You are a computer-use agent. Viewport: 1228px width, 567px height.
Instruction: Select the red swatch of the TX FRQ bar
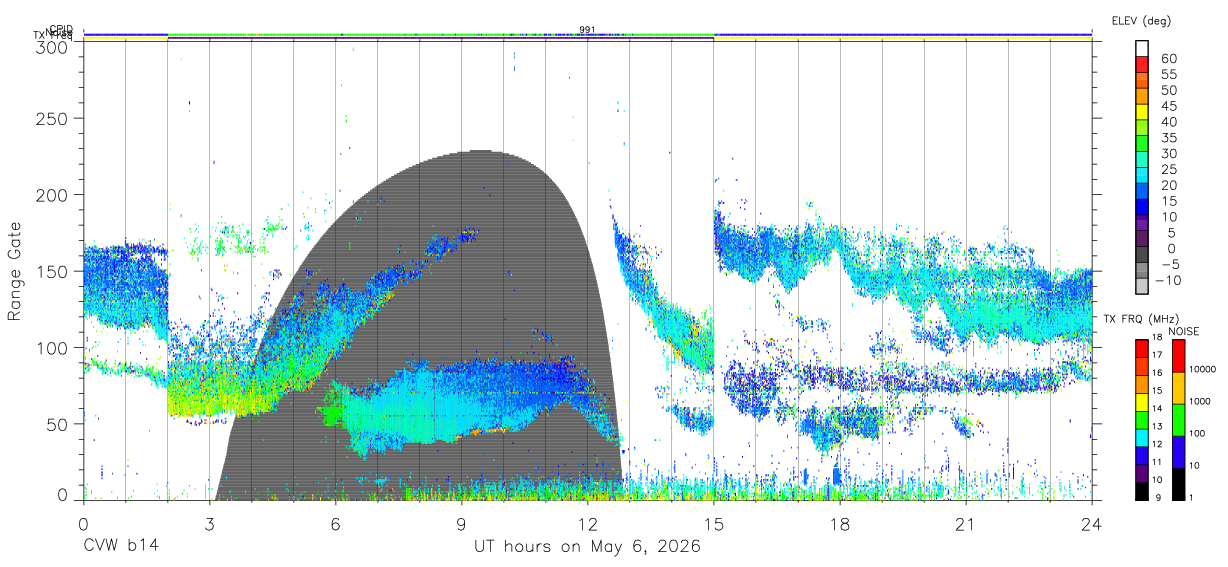point(1142,349)
